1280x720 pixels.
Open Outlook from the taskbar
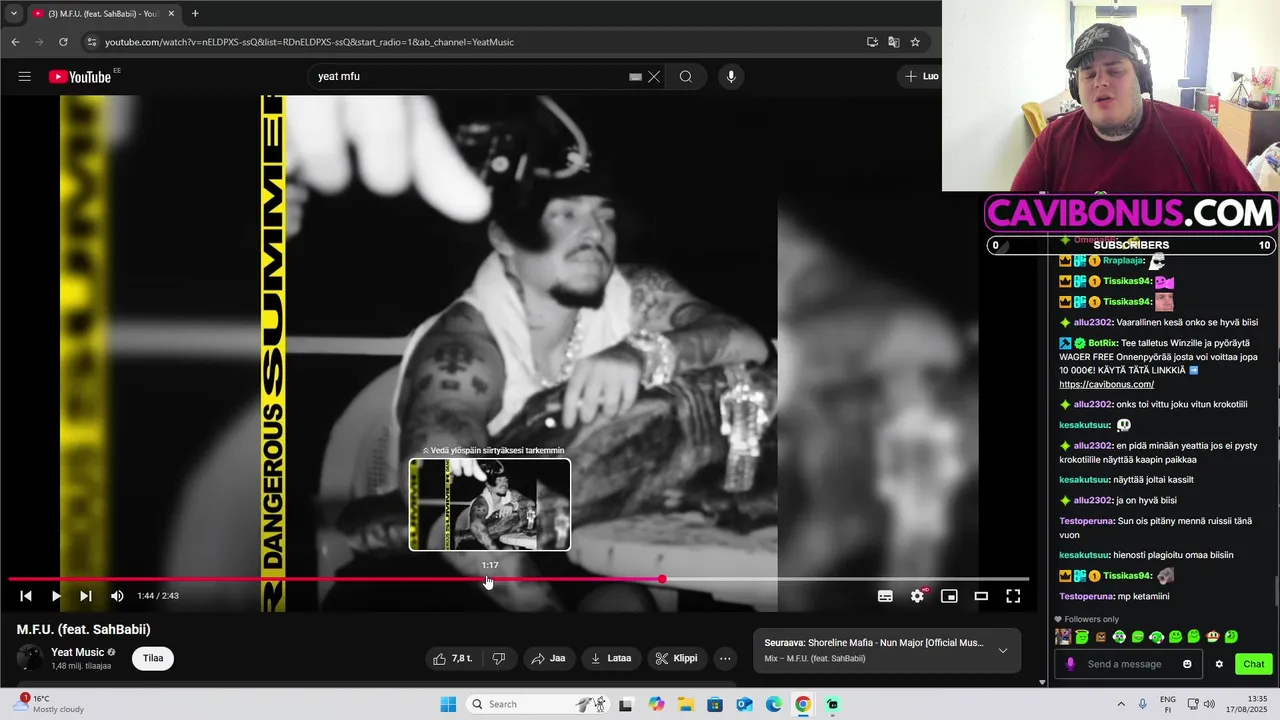pyautogui.click(x=745, y=704)
